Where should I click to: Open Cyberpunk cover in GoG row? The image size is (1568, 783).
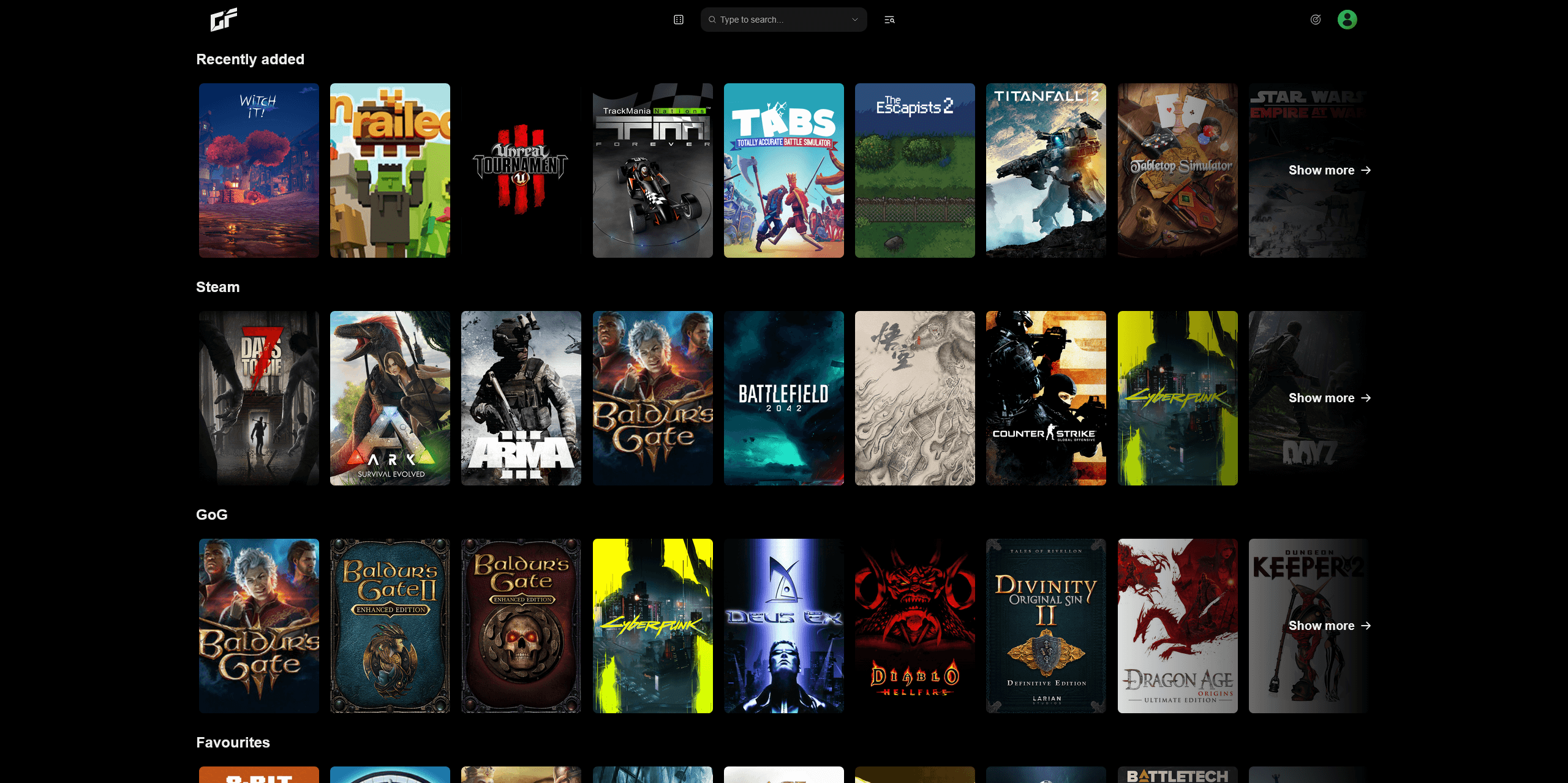(653, 626)
